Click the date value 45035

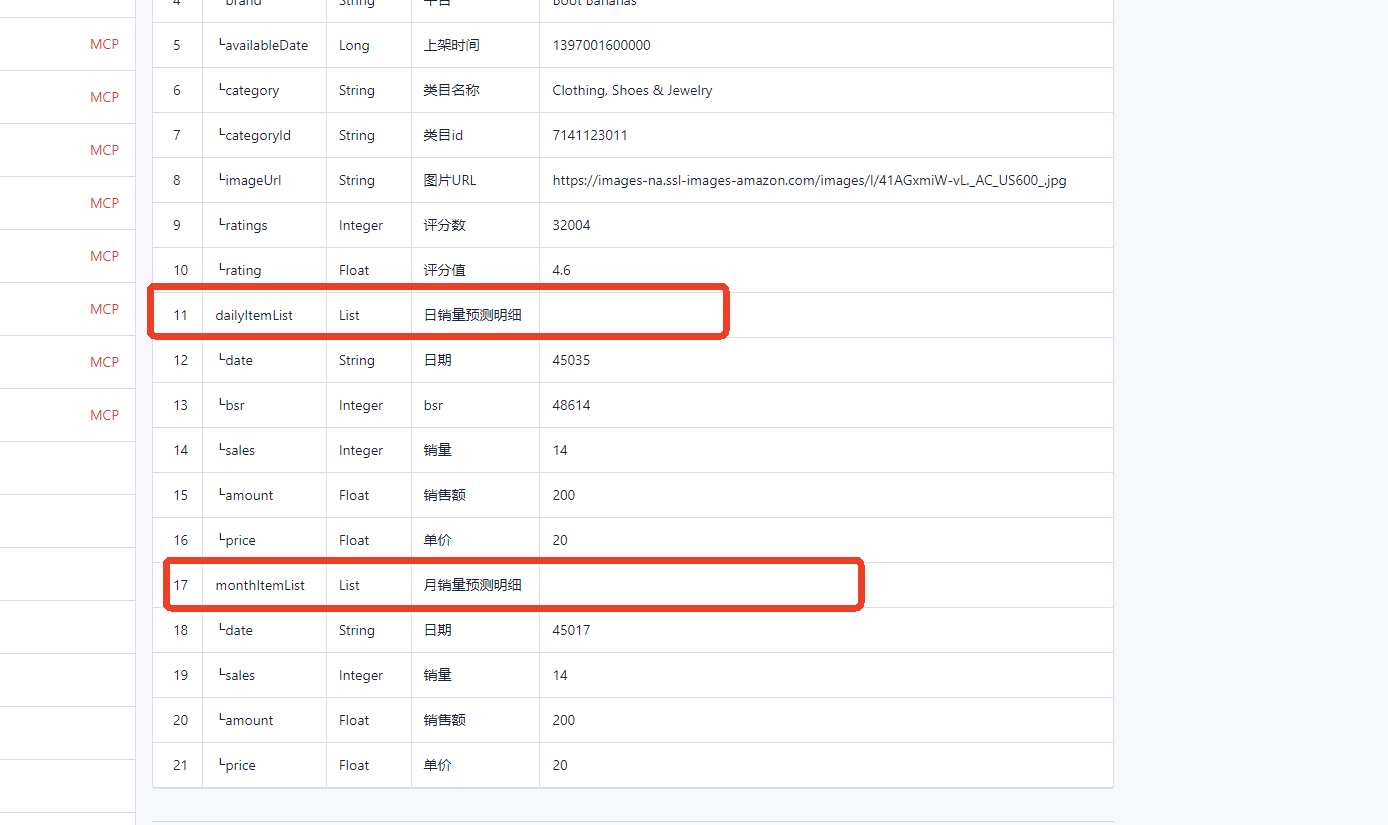[571, 360]
